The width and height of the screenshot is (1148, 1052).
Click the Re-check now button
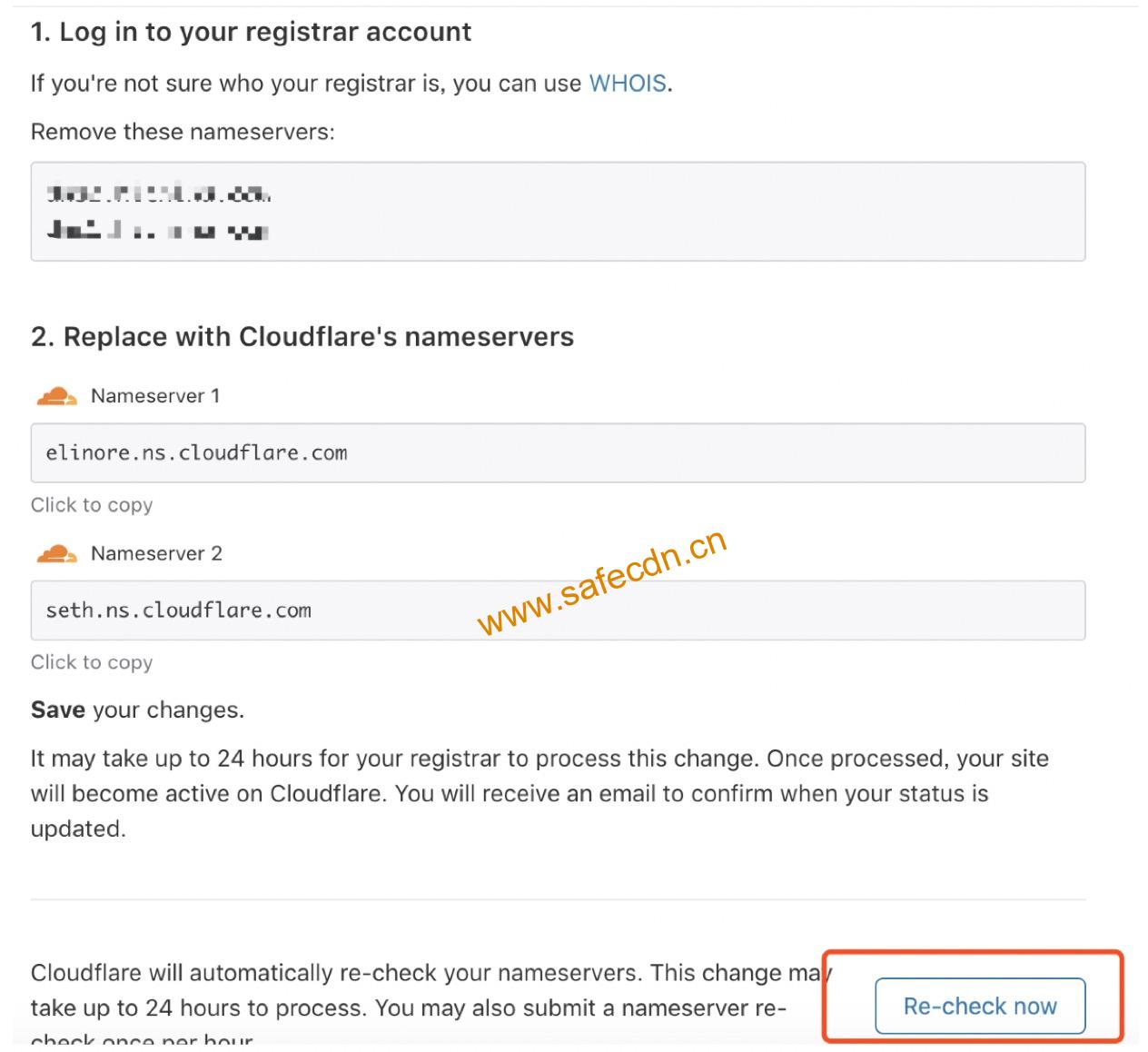click(x=980, y=1006)
